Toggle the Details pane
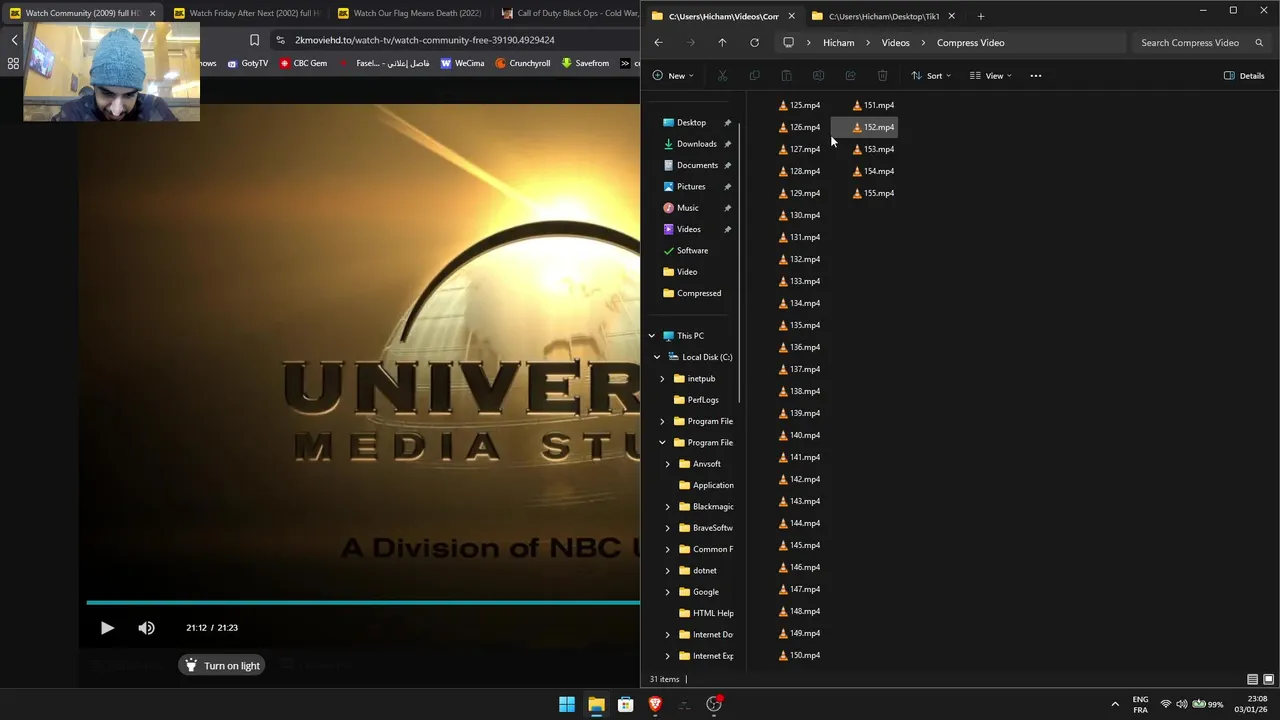 tap(1244, 76)
